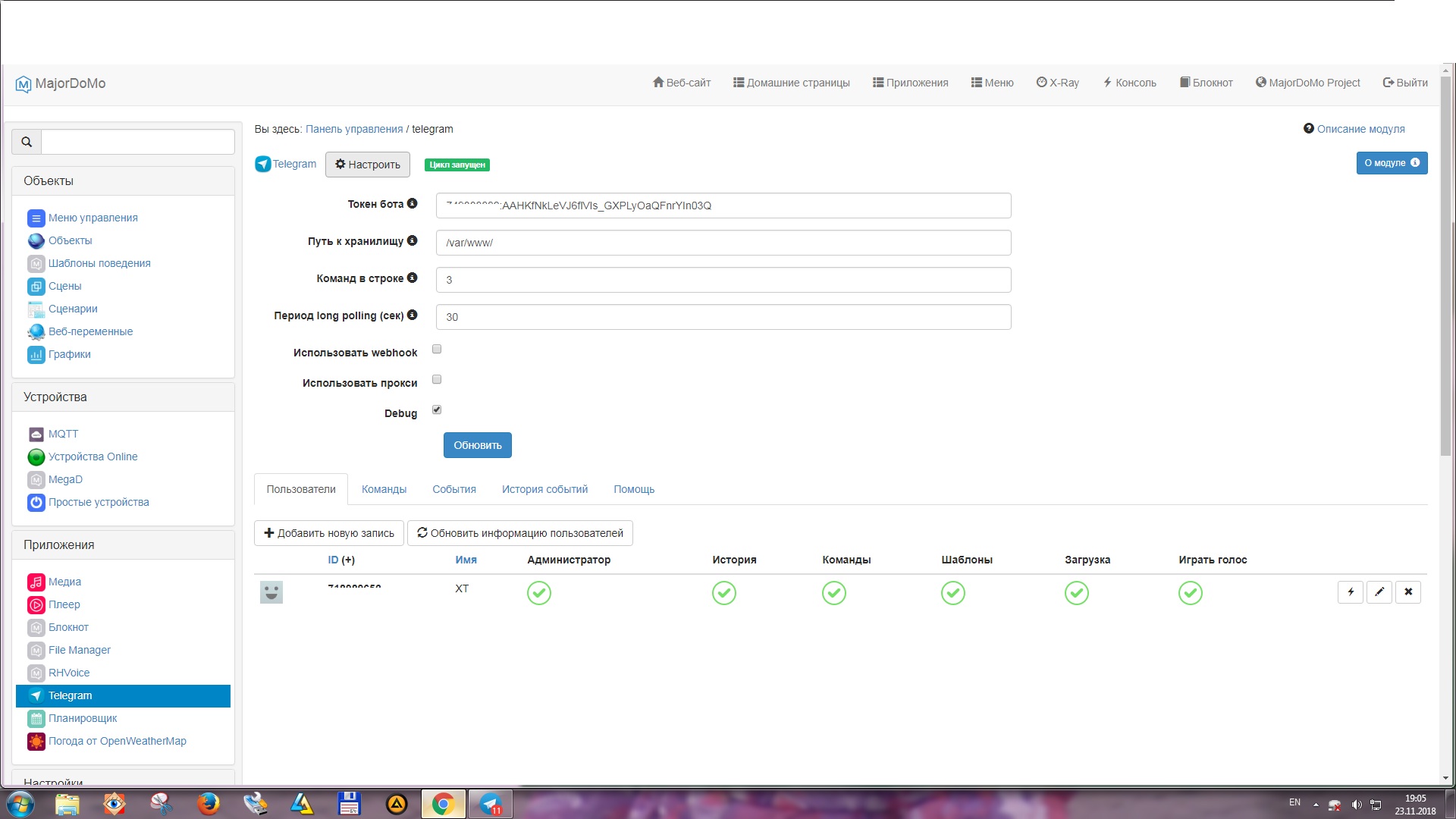Viewport: 1456px width, 819px height.
Task: Open Погода от OpenWeatherMap app
Action: (x=117, y=741)
